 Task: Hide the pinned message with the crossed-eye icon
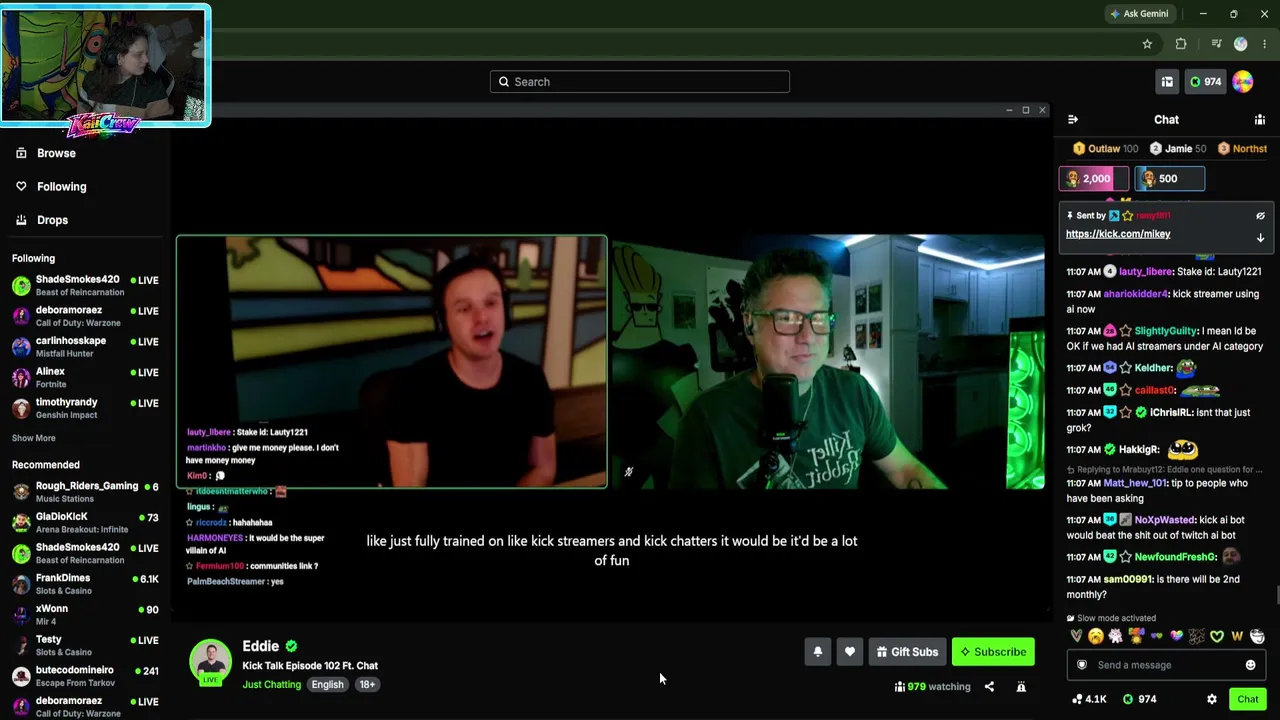click(1260, 216)
